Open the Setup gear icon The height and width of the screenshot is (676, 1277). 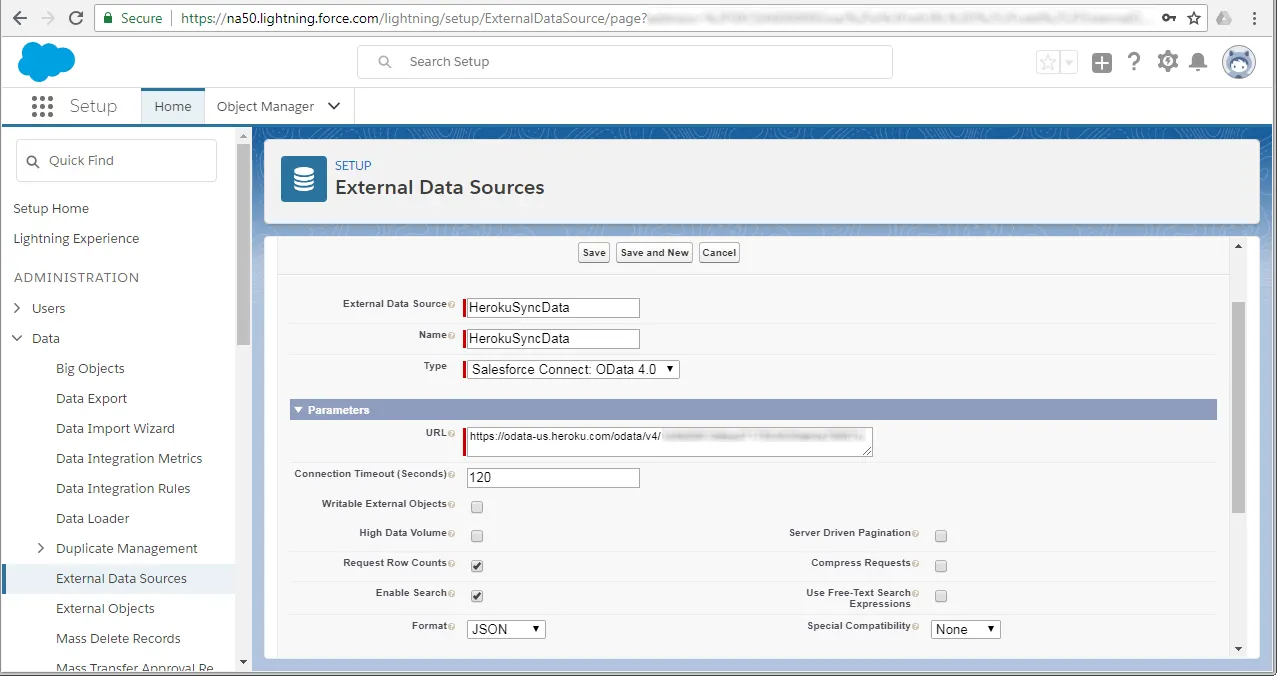click(x=1167, y=62)
